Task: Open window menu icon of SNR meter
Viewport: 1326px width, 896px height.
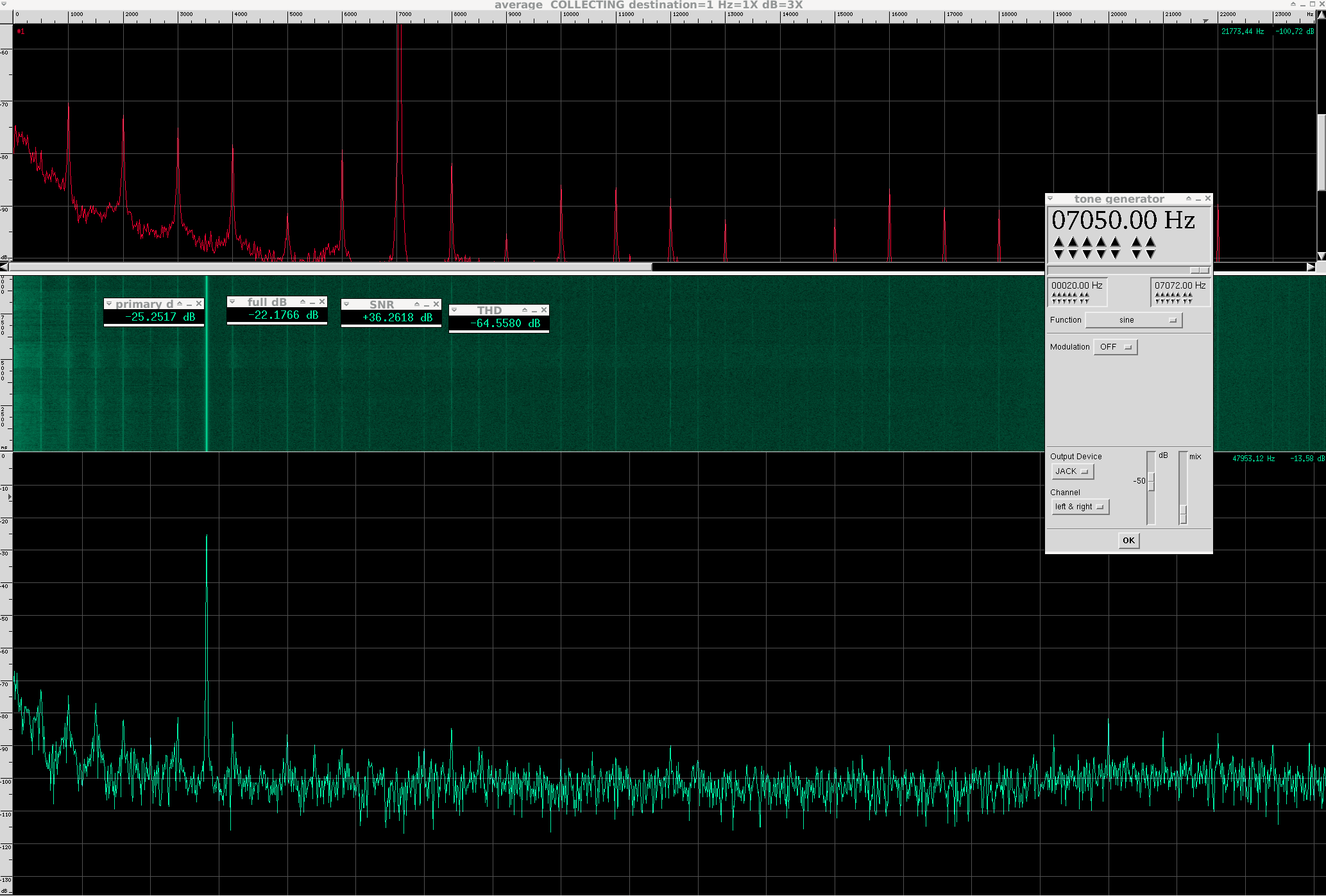Action: pos(346,305)
